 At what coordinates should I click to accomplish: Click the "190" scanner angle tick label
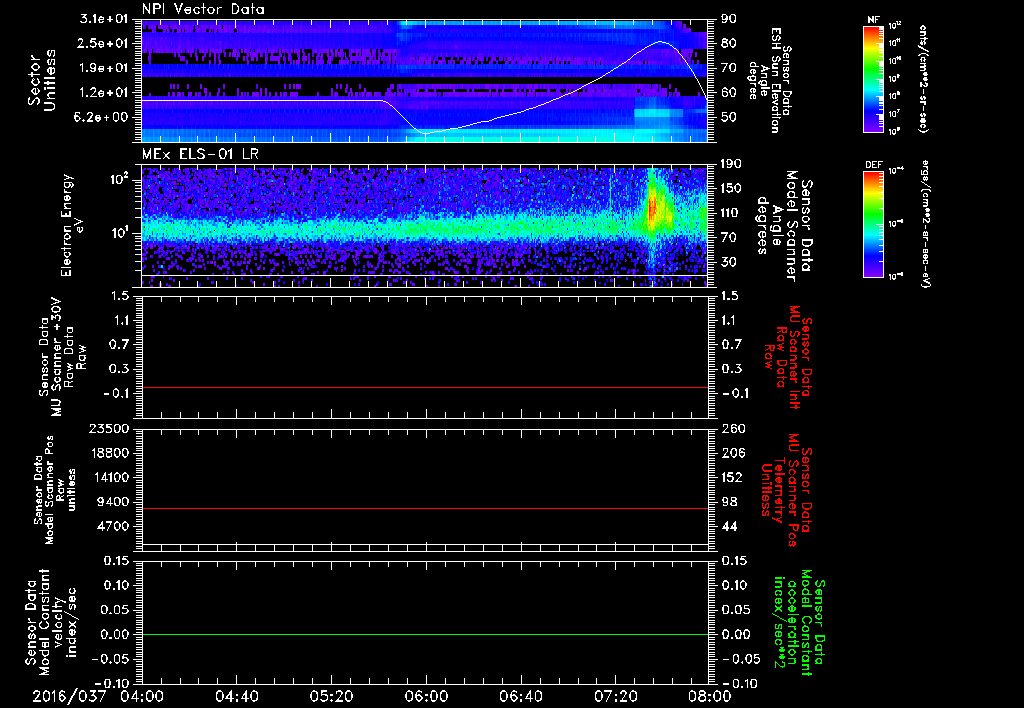point(731,164)
